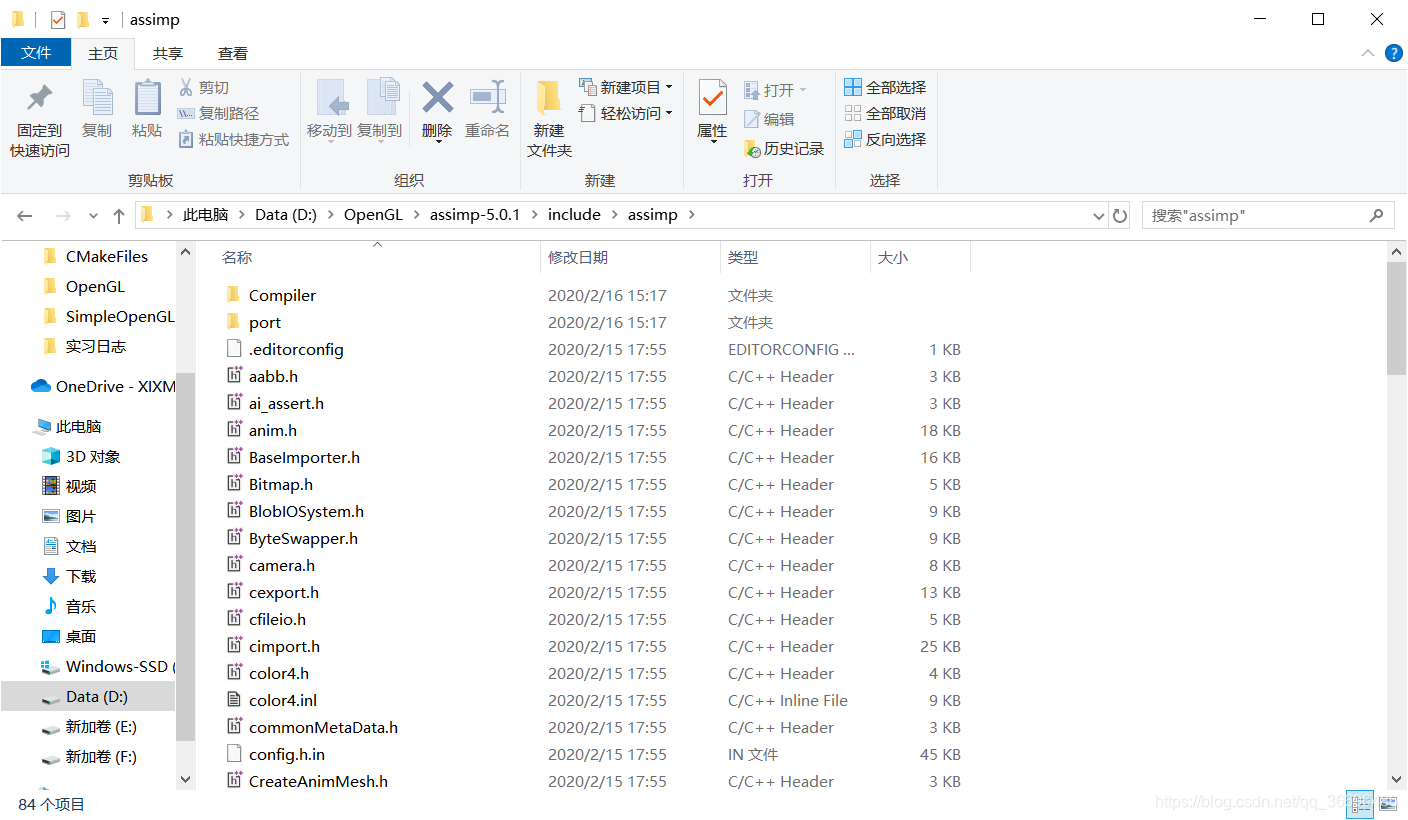The width and height of the screenshot is (1408, 820).
Task: Click Select none (全部取消)
Action: [885, 113]
